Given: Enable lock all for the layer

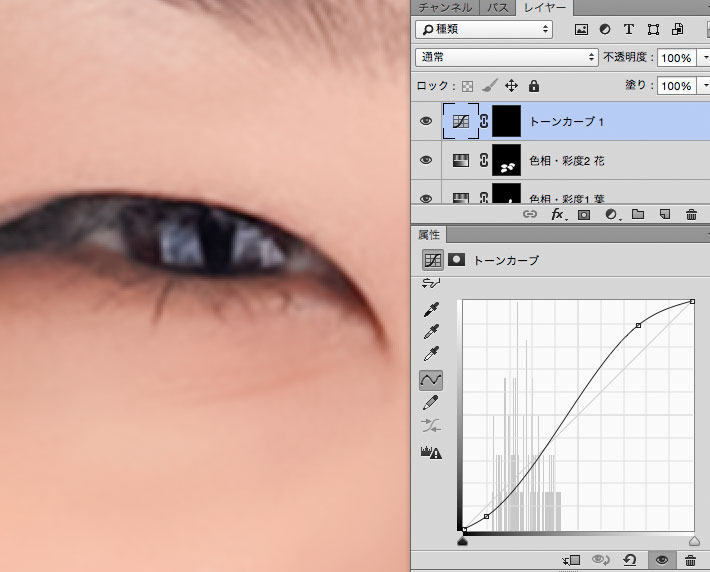Looking at the screenshot, I should [533, 87].
